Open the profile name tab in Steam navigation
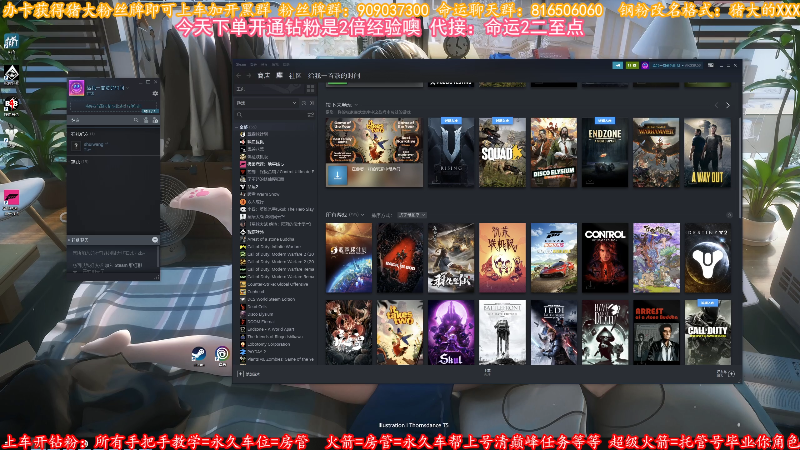The width and height of the screenshot is (800, 450). point(334,76)
